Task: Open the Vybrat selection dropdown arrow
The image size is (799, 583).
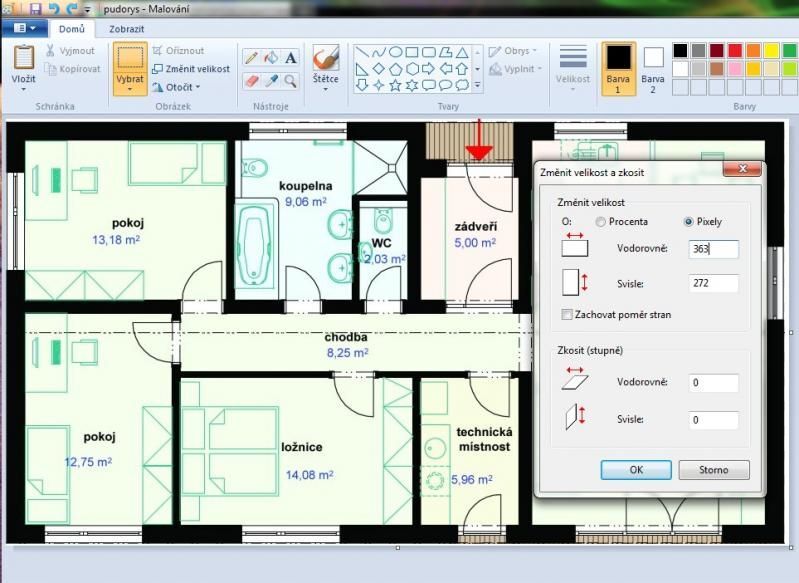Action: 130,89
